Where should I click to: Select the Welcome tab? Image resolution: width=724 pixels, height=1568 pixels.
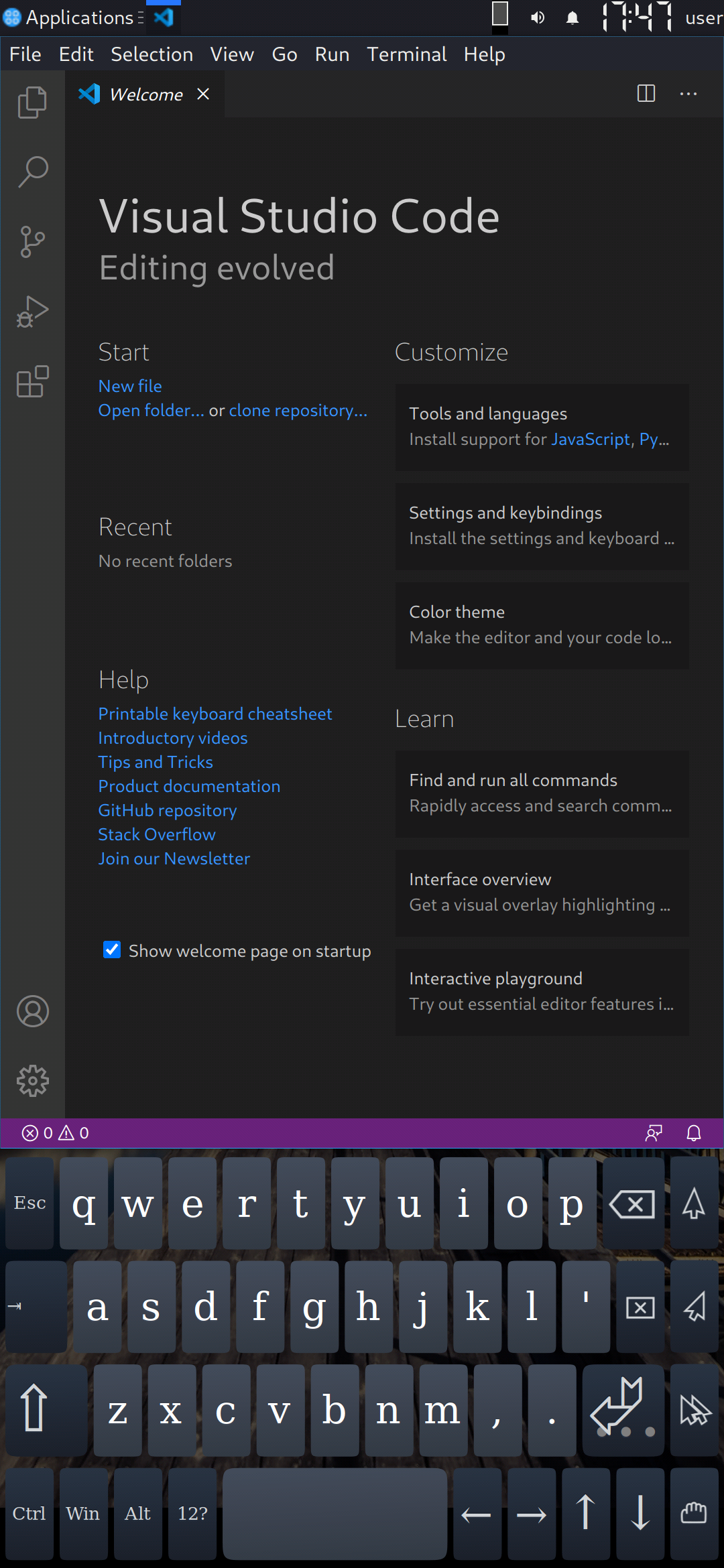pos(145,94)
